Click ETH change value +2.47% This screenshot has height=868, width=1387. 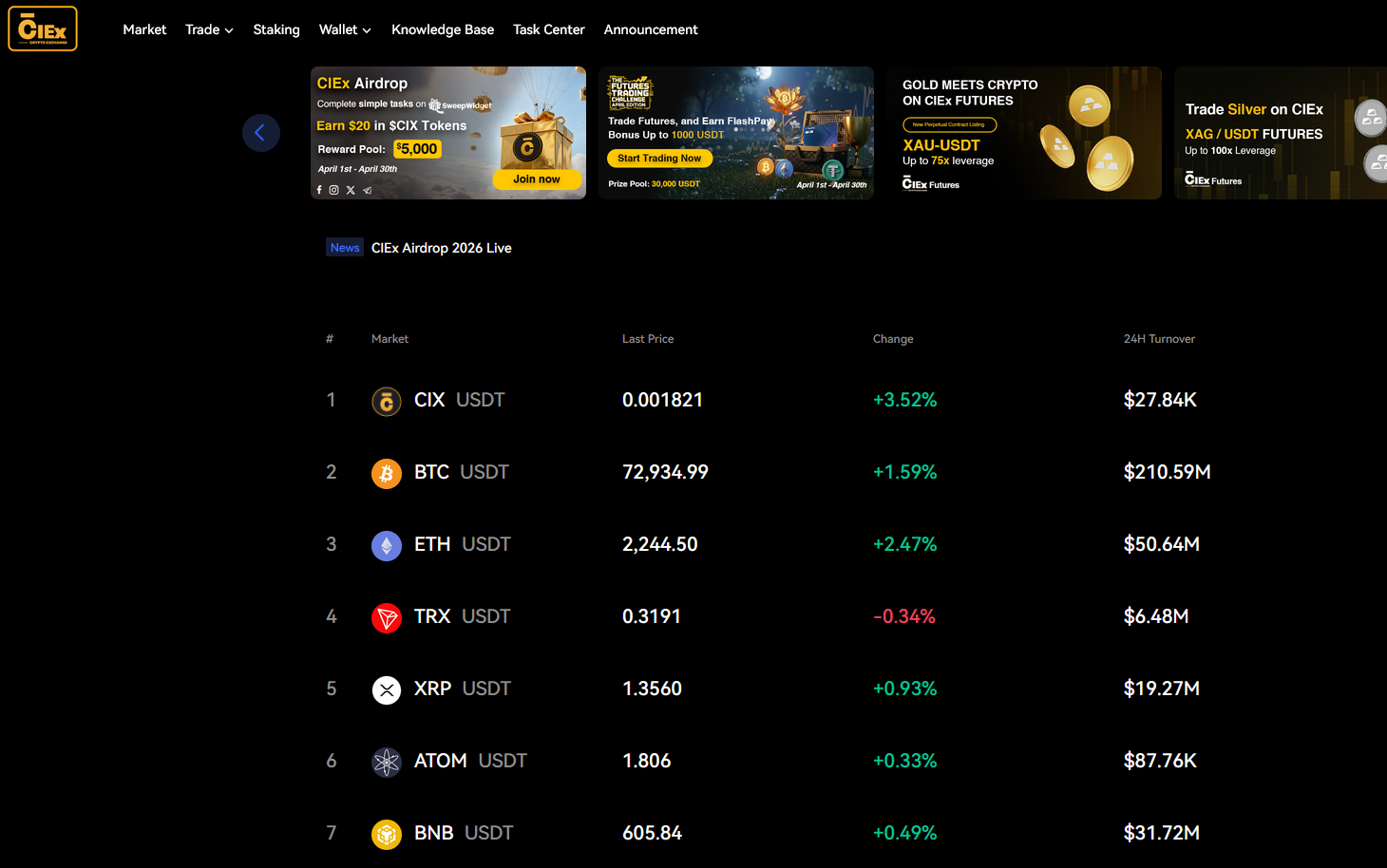pos(905,544)
